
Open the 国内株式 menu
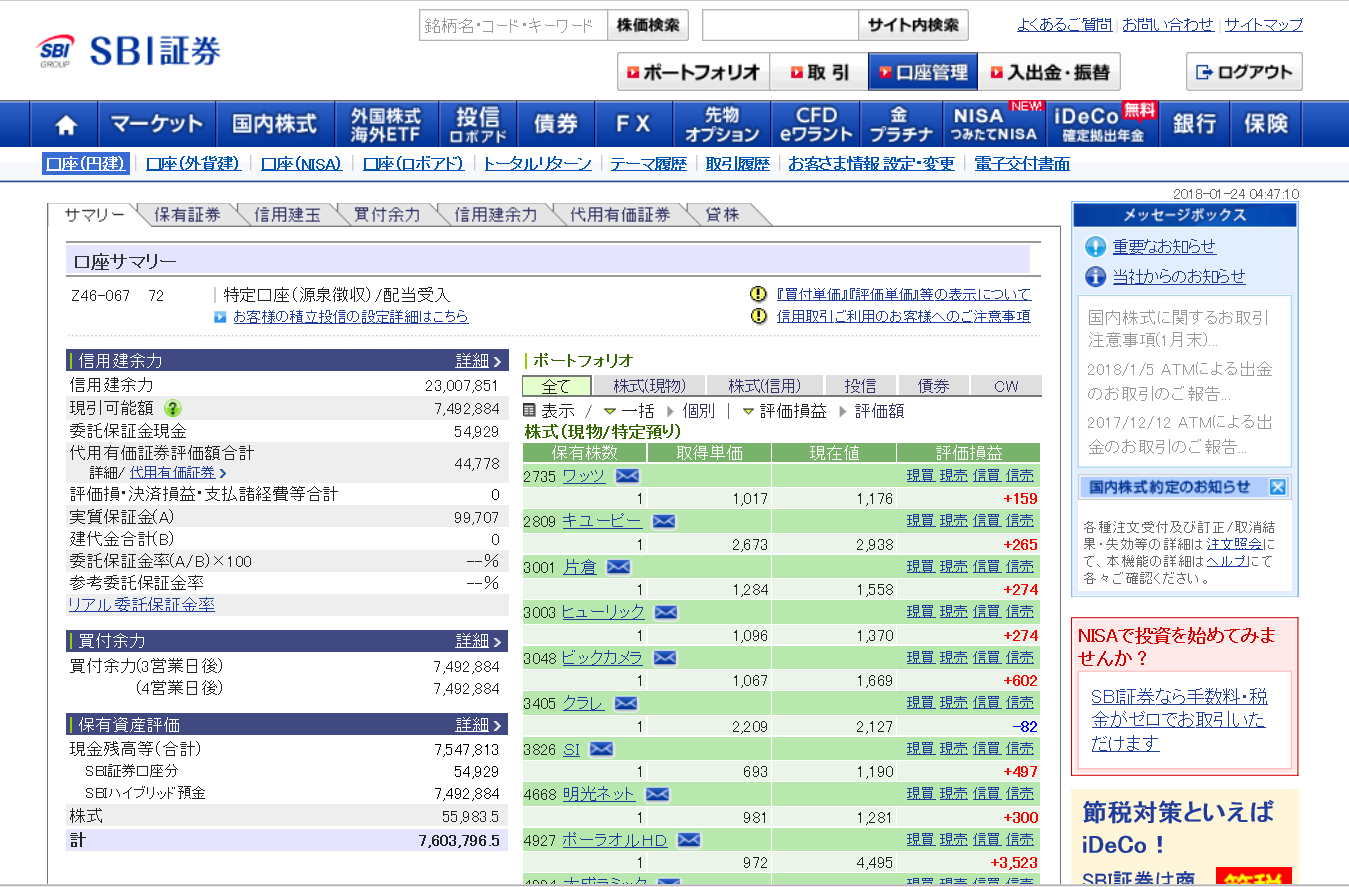[x=275, y=124]
